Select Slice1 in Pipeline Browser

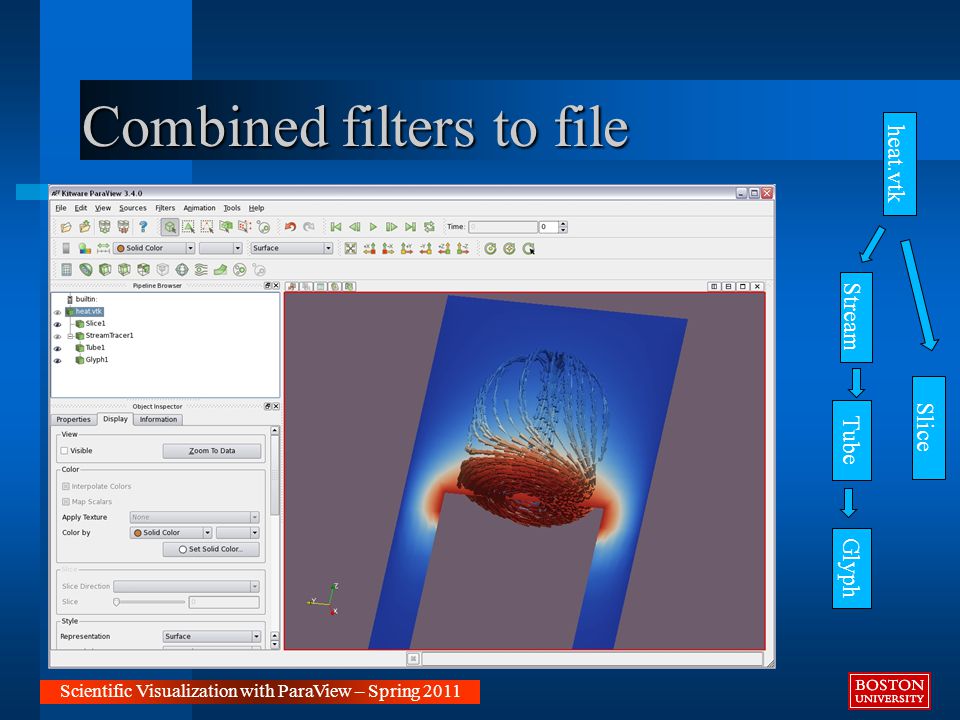[x=96, y=323]
